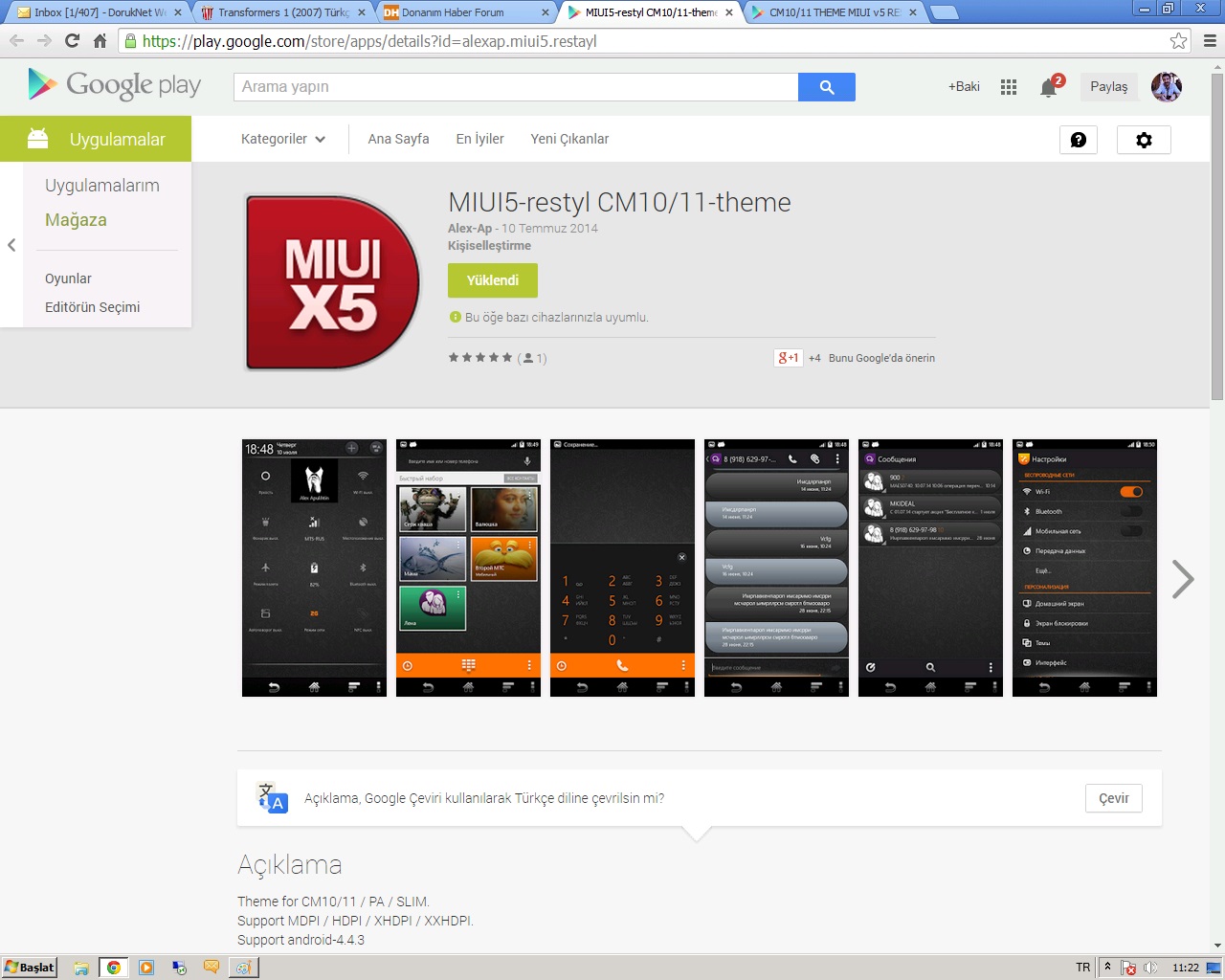Open a new browser tab
The height and width of the screenshot is (980, 1225).
[x=944, y=12]
